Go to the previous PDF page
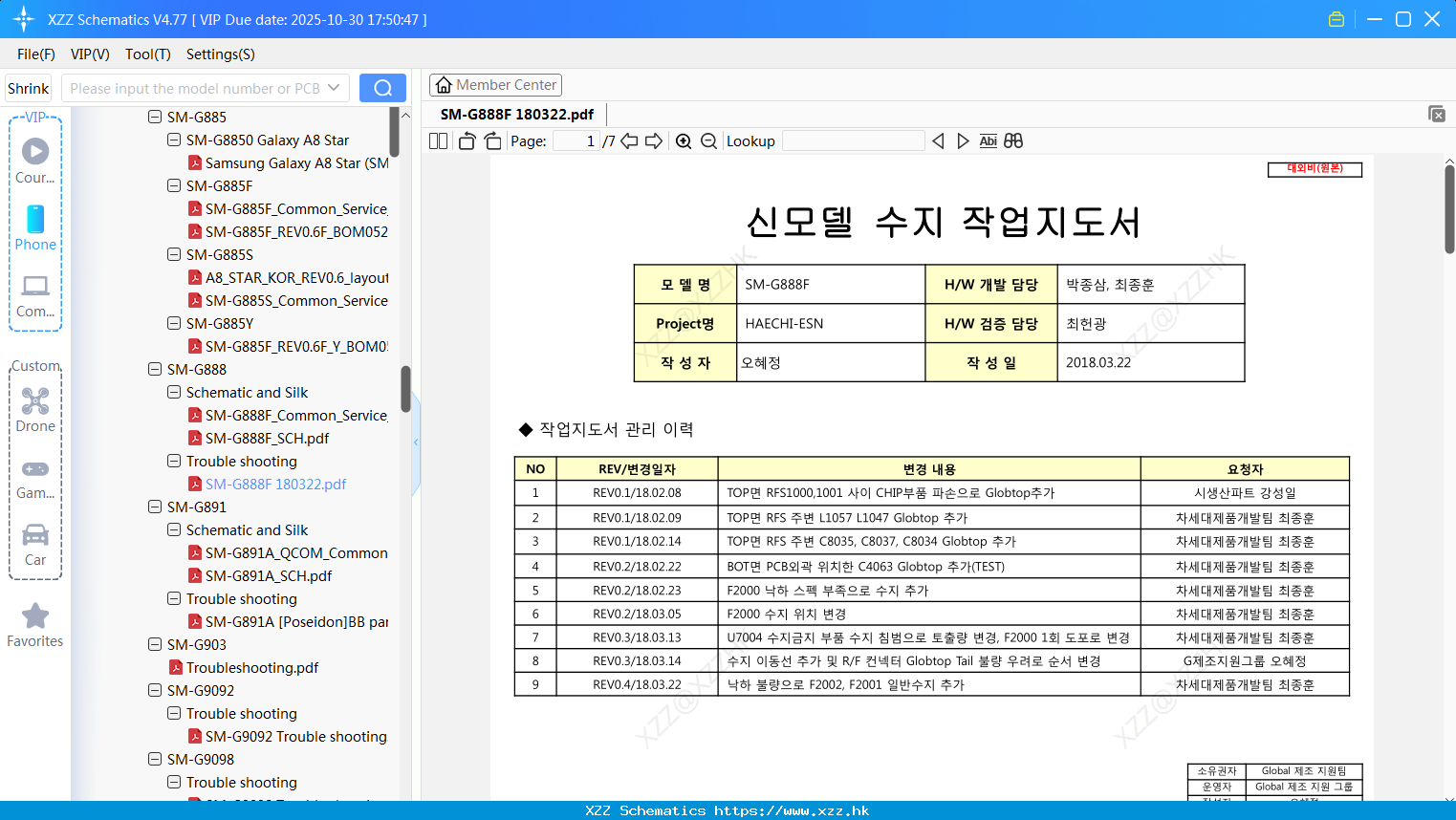This screenshot has width=1456, height=820. [629, 140]
